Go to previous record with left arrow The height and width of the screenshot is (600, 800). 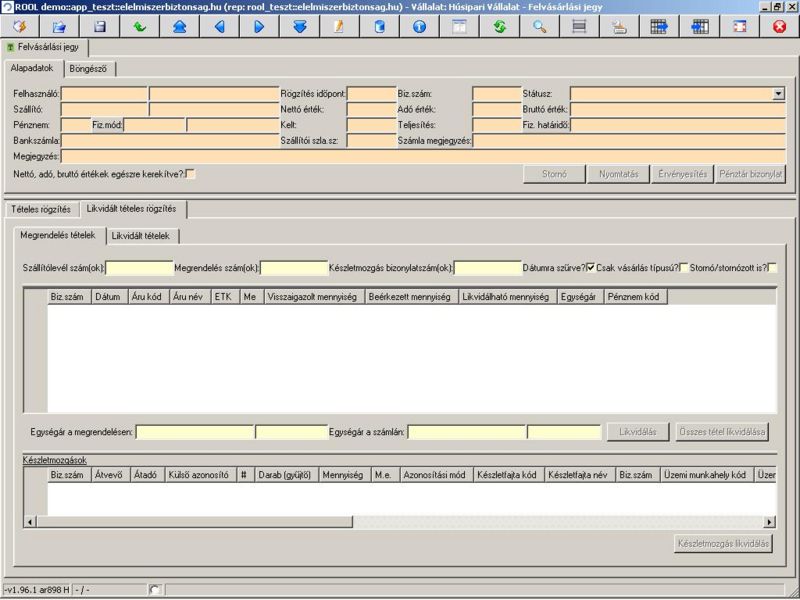(219, 26)
